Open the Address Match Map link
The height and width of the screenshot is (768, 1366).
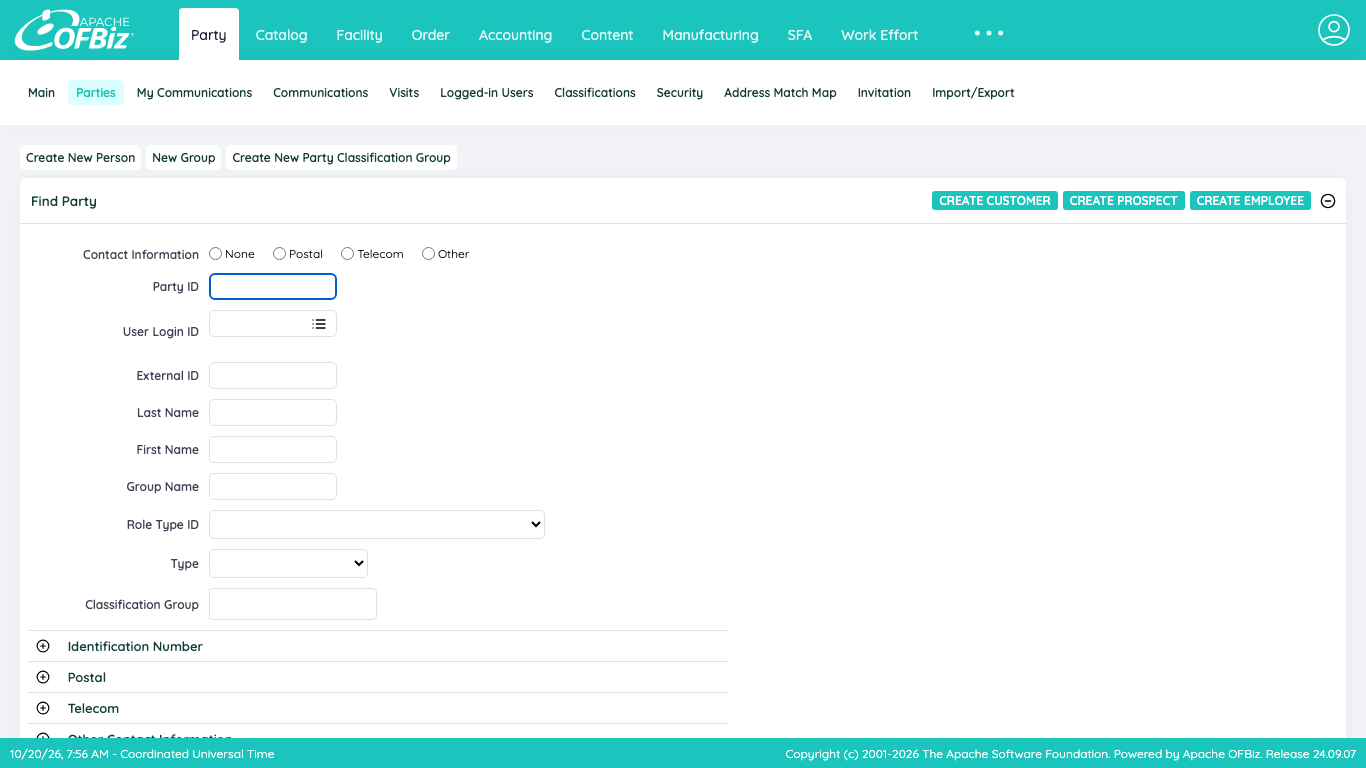(780, 93)
